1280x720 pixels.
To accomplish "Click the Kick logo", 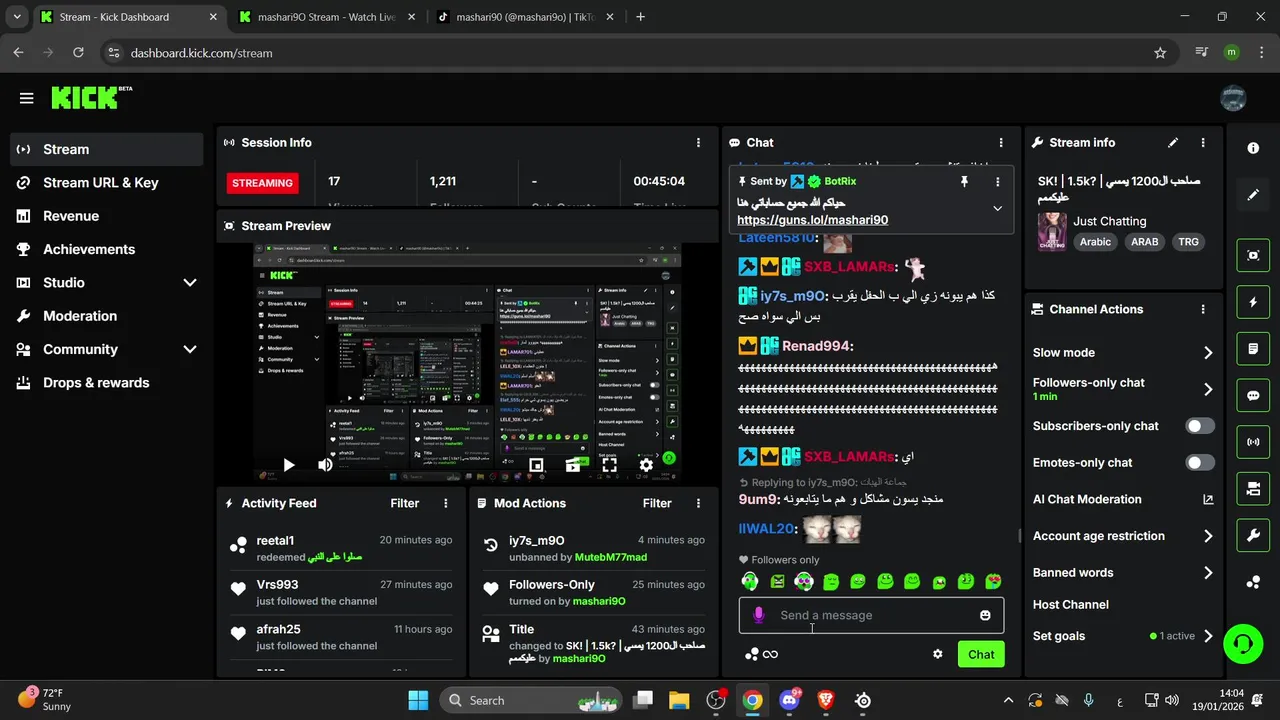I will (91, 97).
